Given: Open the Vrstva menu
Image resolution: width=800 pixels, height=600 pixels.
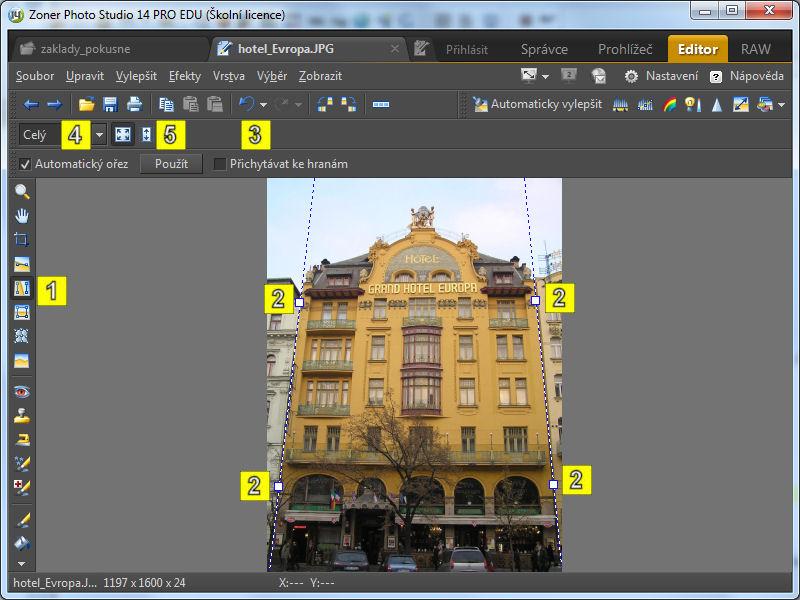Looking at the screenshot, I should (229, 76).
